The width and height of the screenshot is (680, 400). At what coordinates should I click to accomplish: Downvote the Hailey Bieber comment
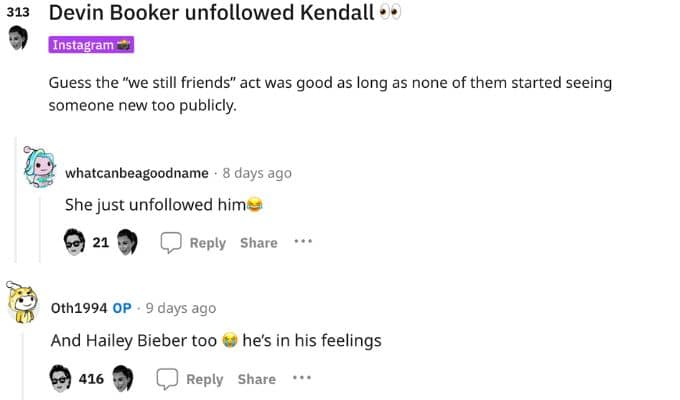[x=124, y=379]
